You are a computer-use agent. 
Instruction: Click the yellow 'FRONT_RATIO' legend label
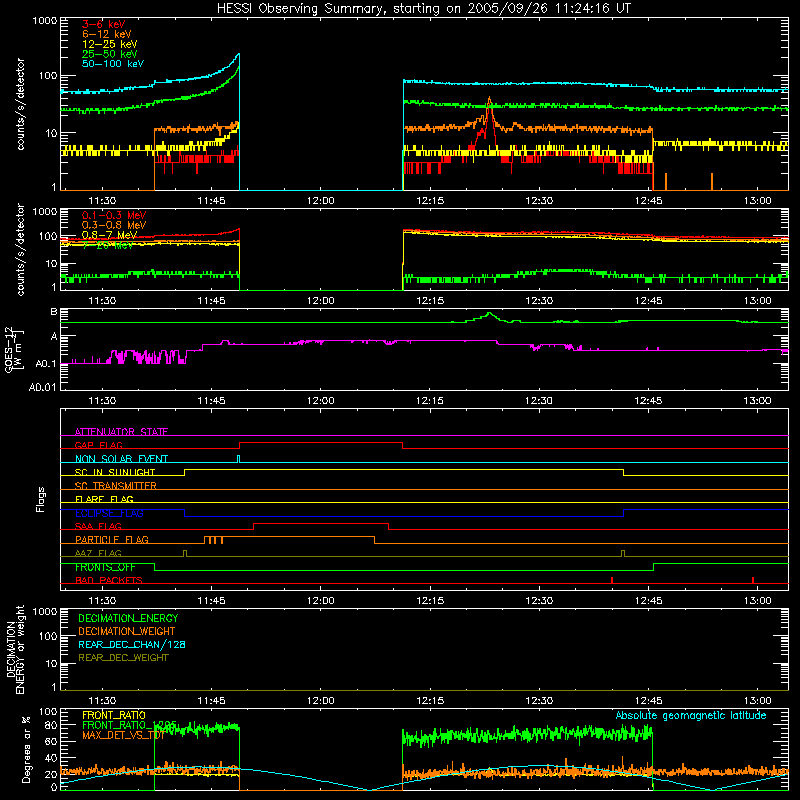tap(114, 716)
